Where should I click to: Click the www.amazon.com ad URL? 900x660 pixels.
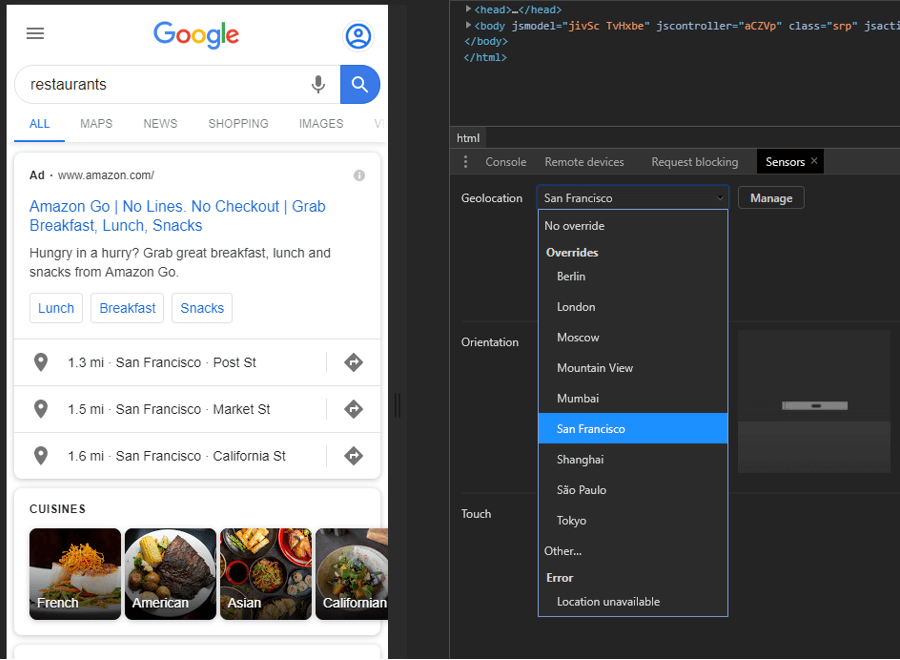(106, 176)
